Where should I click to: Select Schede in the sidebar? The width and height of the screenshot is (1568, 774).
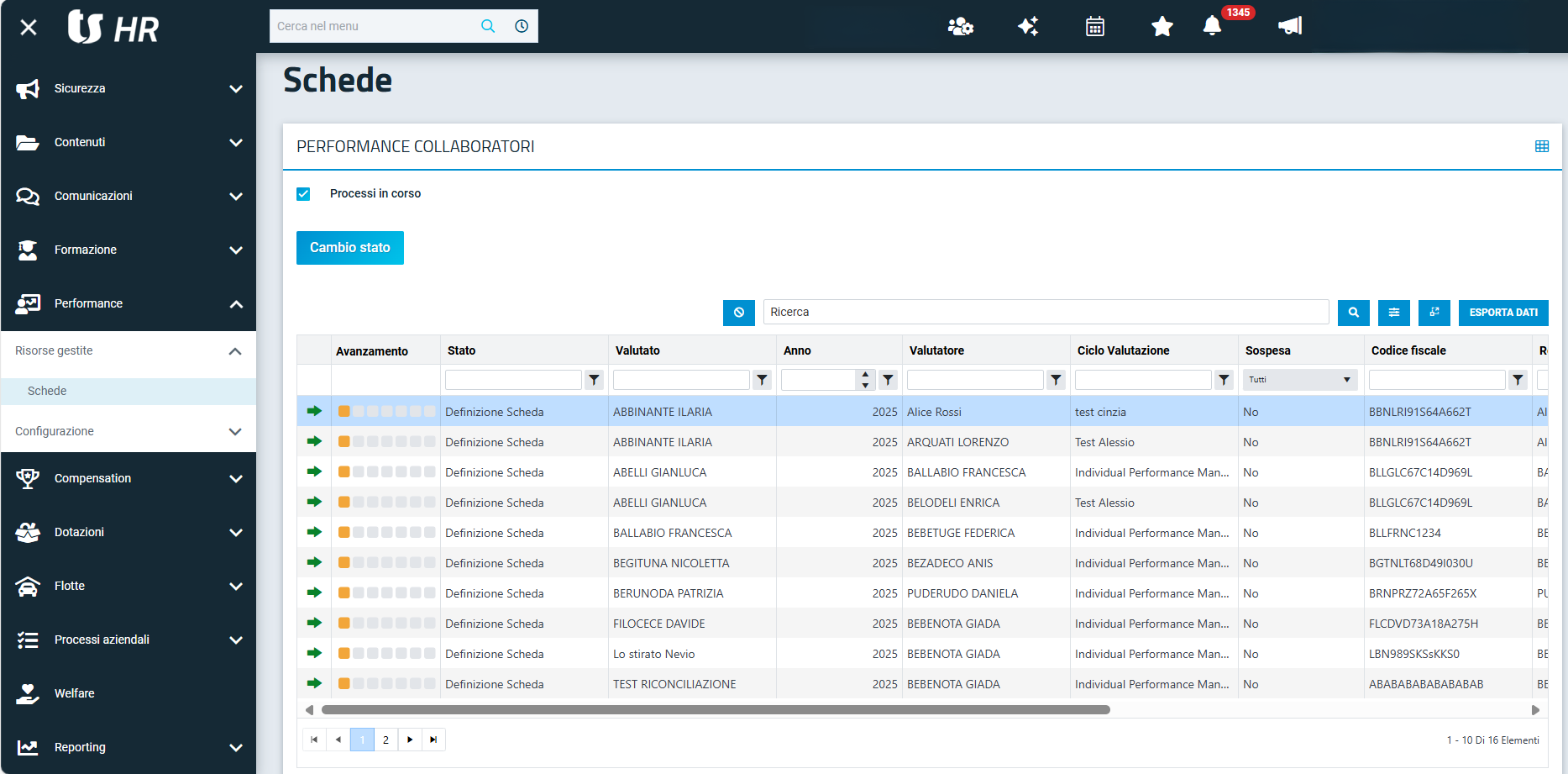(x=48, y=391)
